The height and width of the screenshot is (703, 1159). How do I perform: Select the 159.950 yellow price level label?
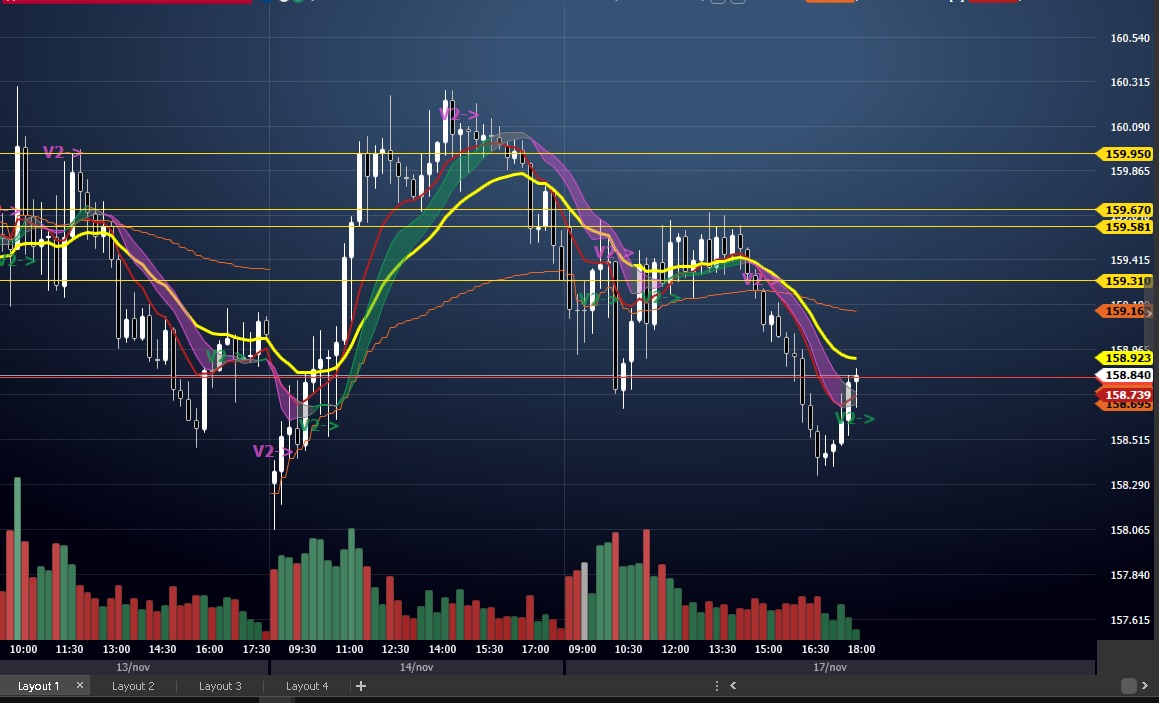click(x=1126, y=154)
